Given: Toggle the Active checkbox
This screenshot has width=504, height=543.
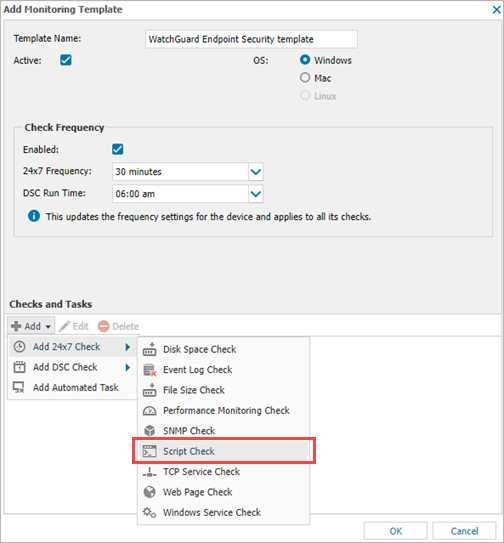Looking at the screenshot, I should (x=66, y=60).
